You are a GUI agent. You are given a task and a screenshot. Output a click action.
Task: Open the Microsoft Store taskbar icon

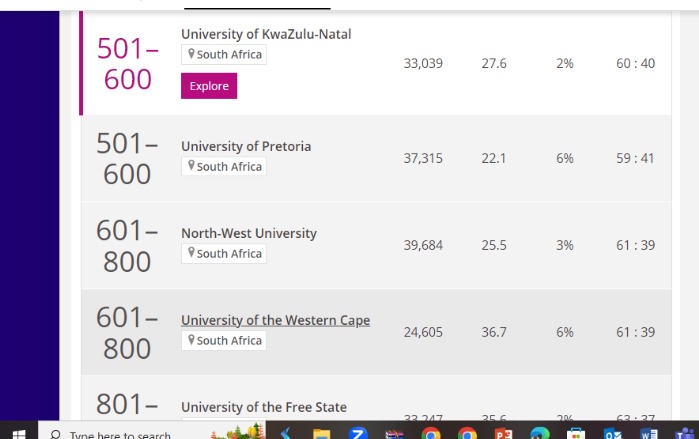(575, 433)
